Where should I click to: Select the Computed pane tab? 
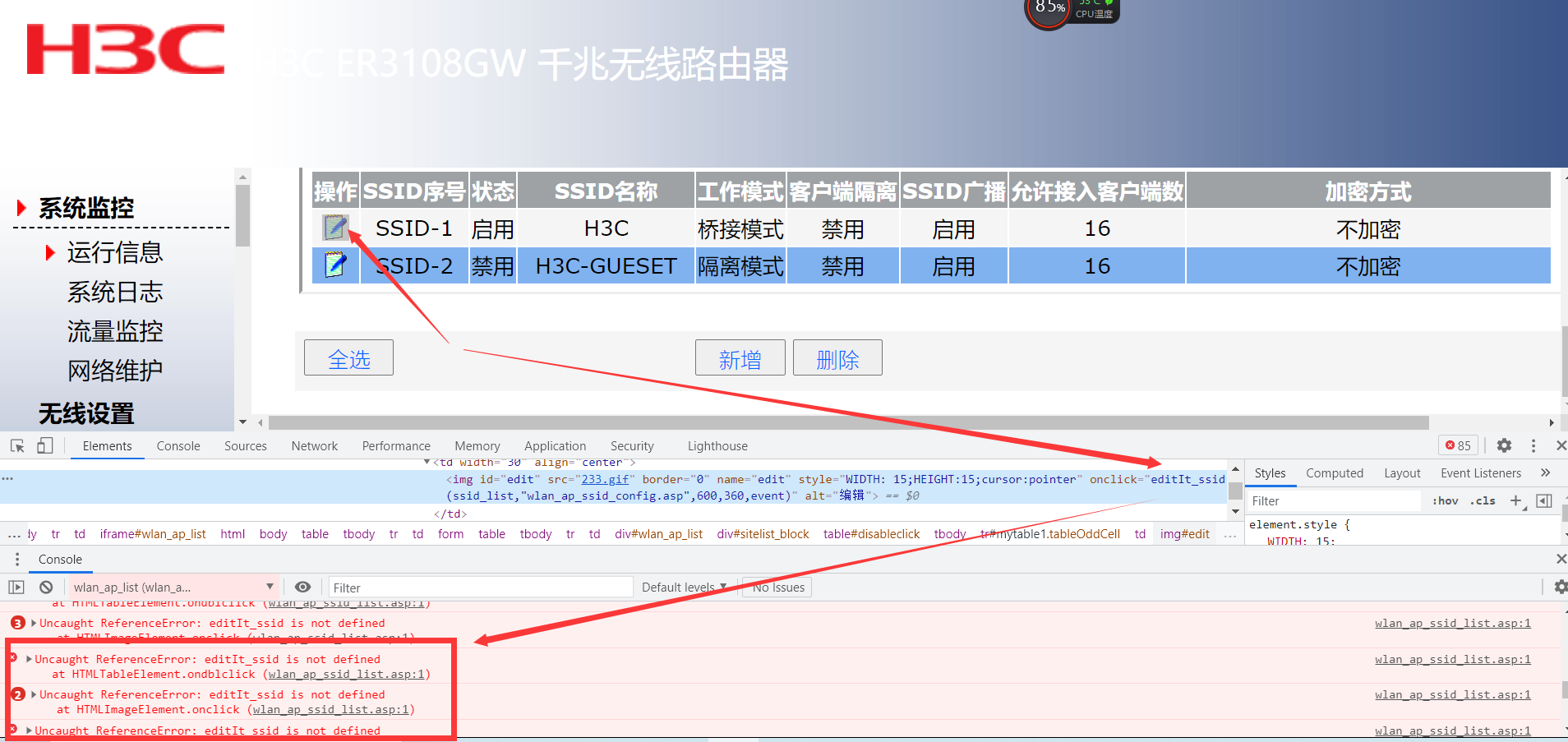coord(1335,472)
